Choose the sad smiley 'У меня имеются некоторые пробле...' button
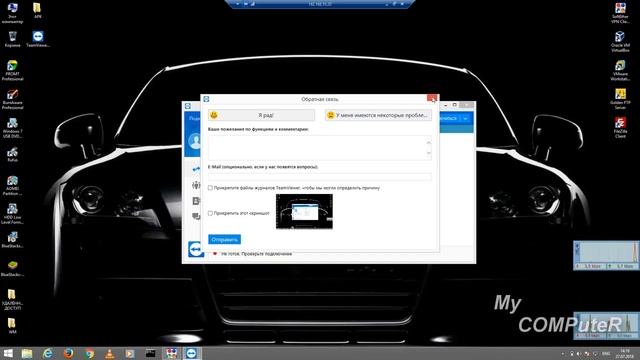Screen dimensions: 640x360 [x=378, y=115]
